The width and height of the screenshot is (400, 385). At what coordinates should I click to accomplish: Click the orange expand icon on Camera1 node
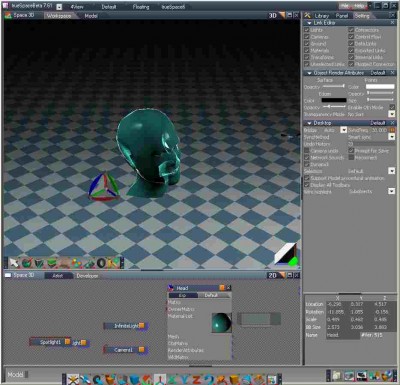(141, 349)
